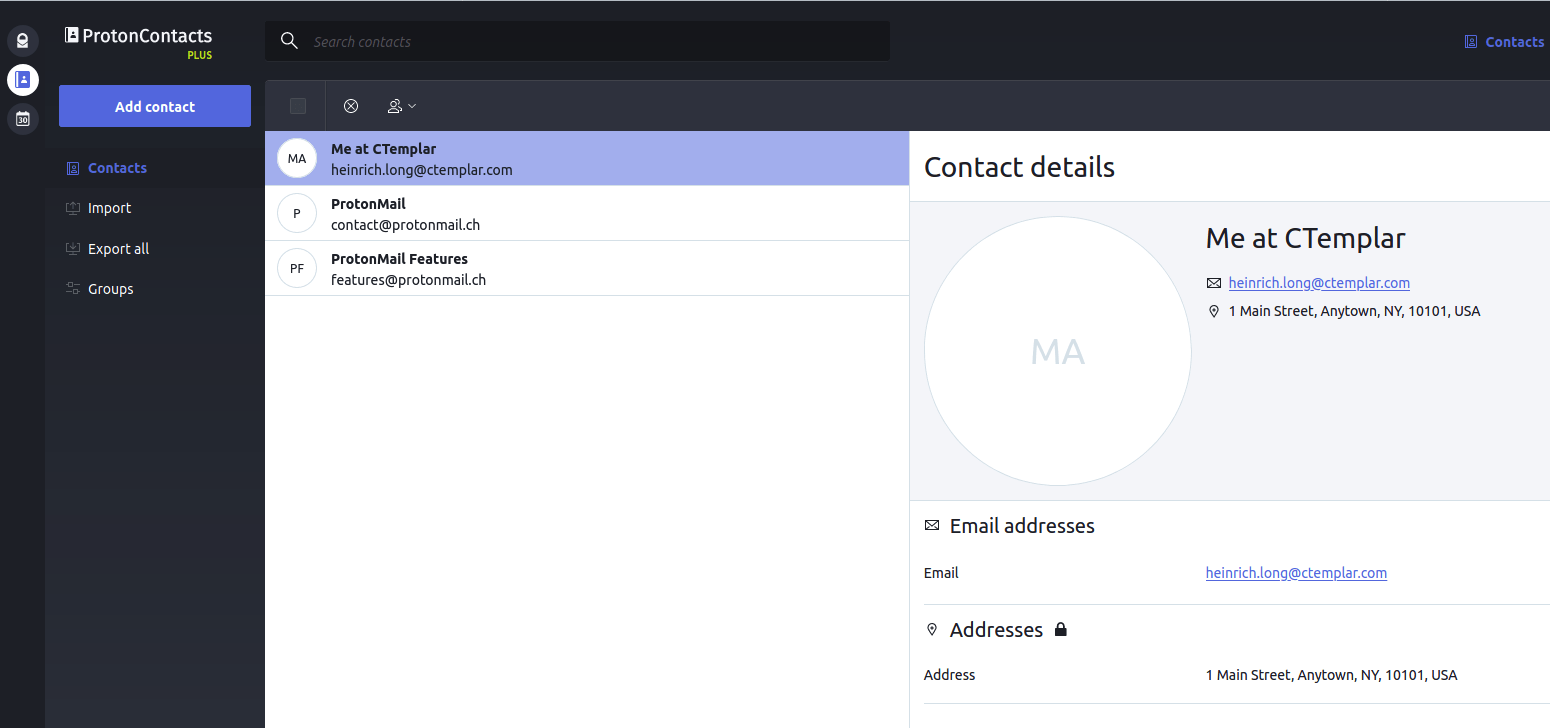Click the Search contacts field

pyautogui.click(x=577, y=41)
